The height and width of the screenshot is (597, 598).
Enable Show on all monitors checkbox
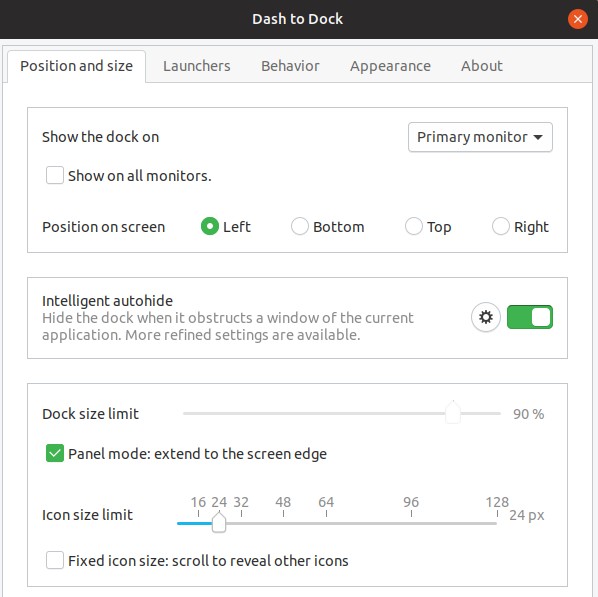tap(55, 175)
